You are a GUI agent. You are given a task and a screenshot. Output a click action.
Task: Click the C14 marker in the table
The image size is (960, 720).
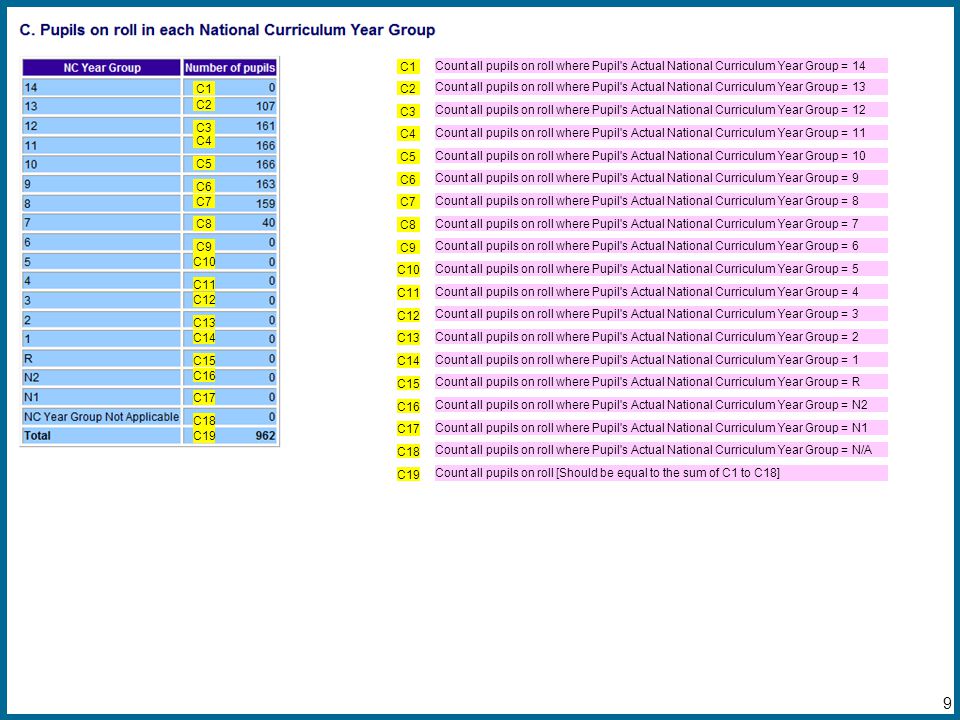click(x=204, y=338)
